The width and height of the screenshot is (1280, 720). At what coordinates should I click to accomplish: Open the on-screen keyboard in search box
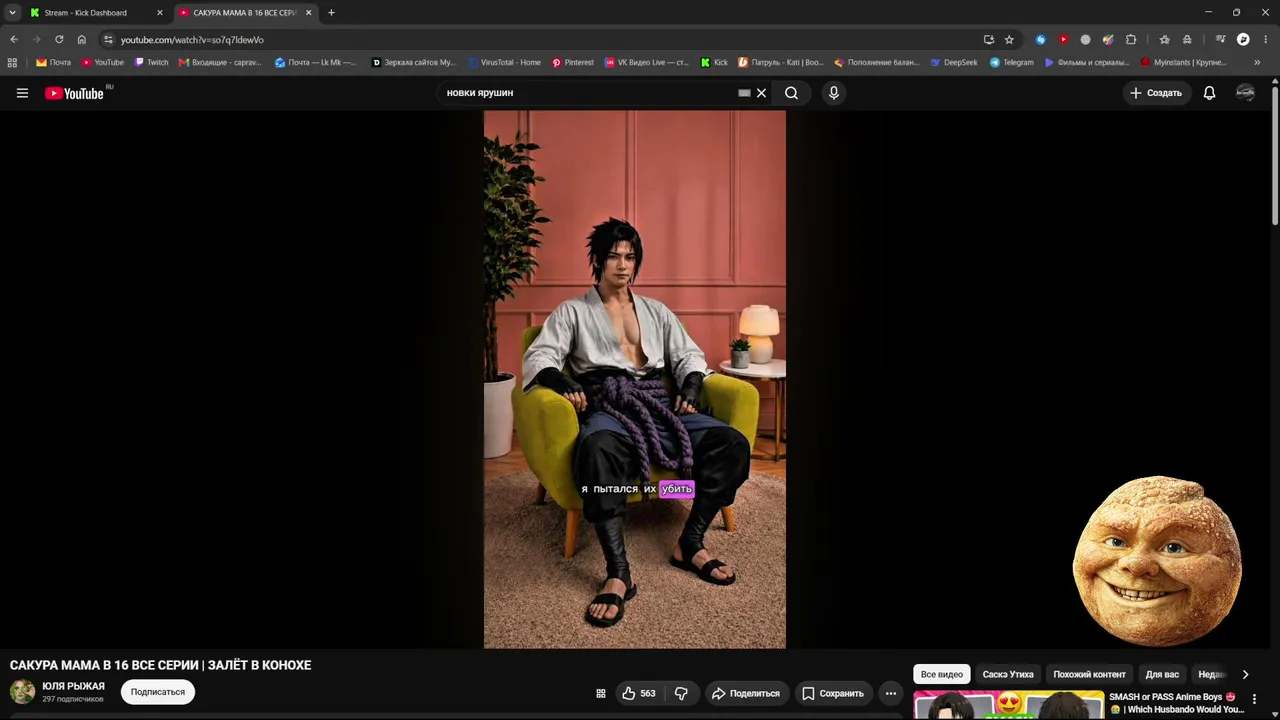pyautogui.click(x=744, y=93)
